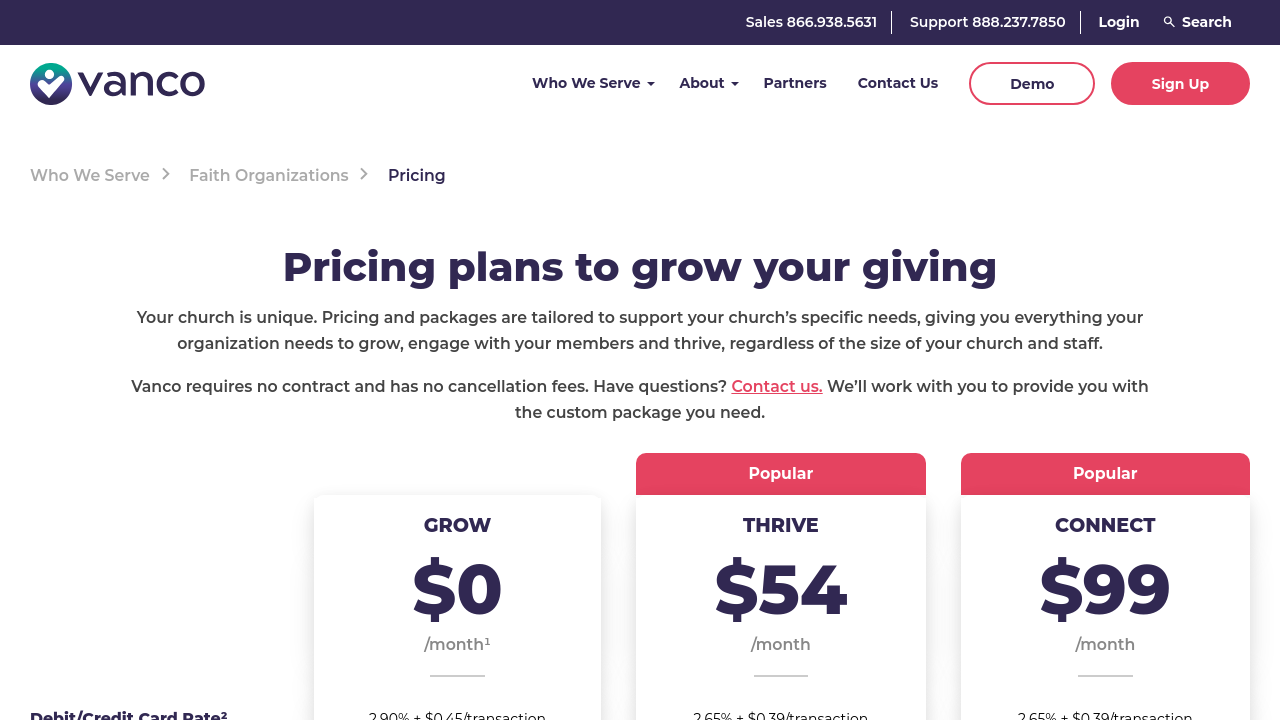Go to Faith Organizations breadcrumb
Viewport: 1280px width, 720px height.
[x=269, y=175]
